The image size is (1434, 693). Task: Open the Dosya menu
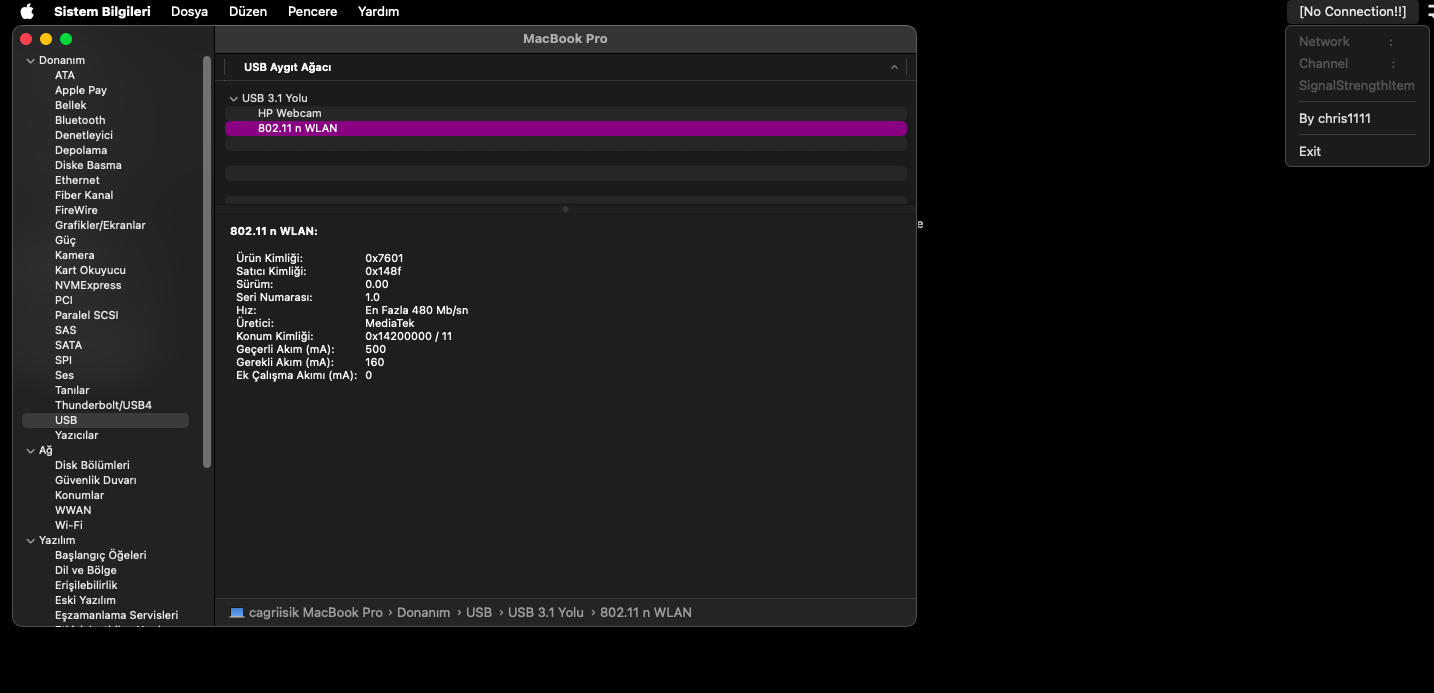pos(189,12)
